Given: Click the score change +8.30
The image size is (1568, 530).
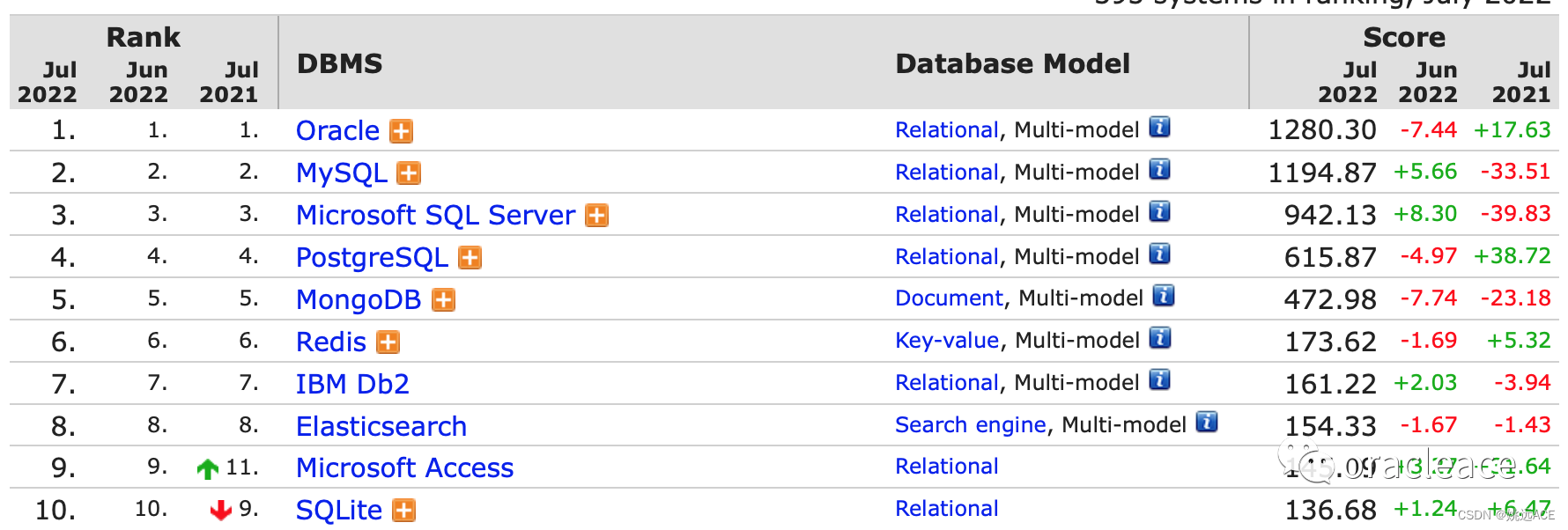Looking at the screenshot, I should point(1425,214).
